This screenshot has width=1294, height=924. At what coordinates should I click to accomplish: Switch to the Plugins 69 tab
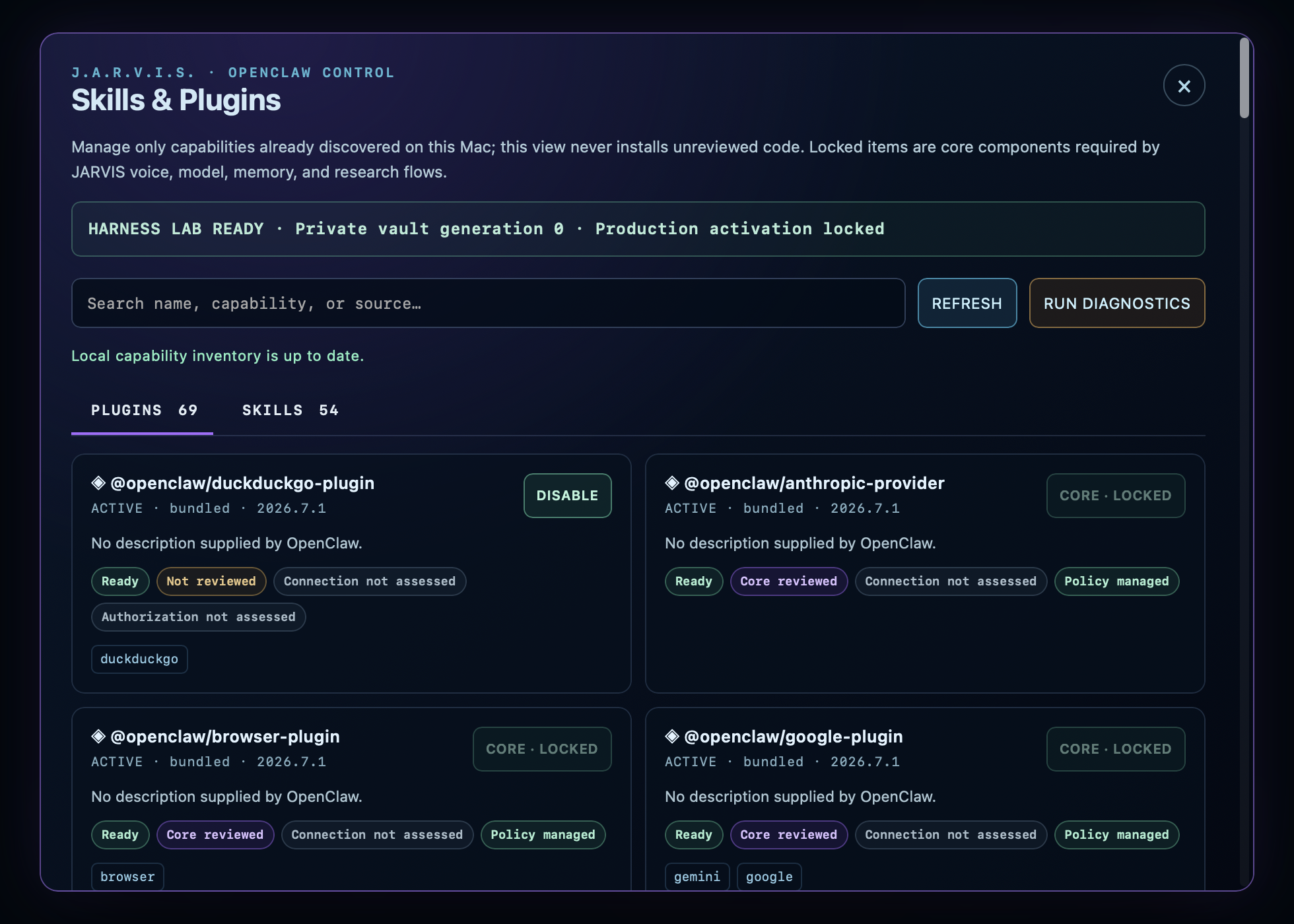point(143,411)
